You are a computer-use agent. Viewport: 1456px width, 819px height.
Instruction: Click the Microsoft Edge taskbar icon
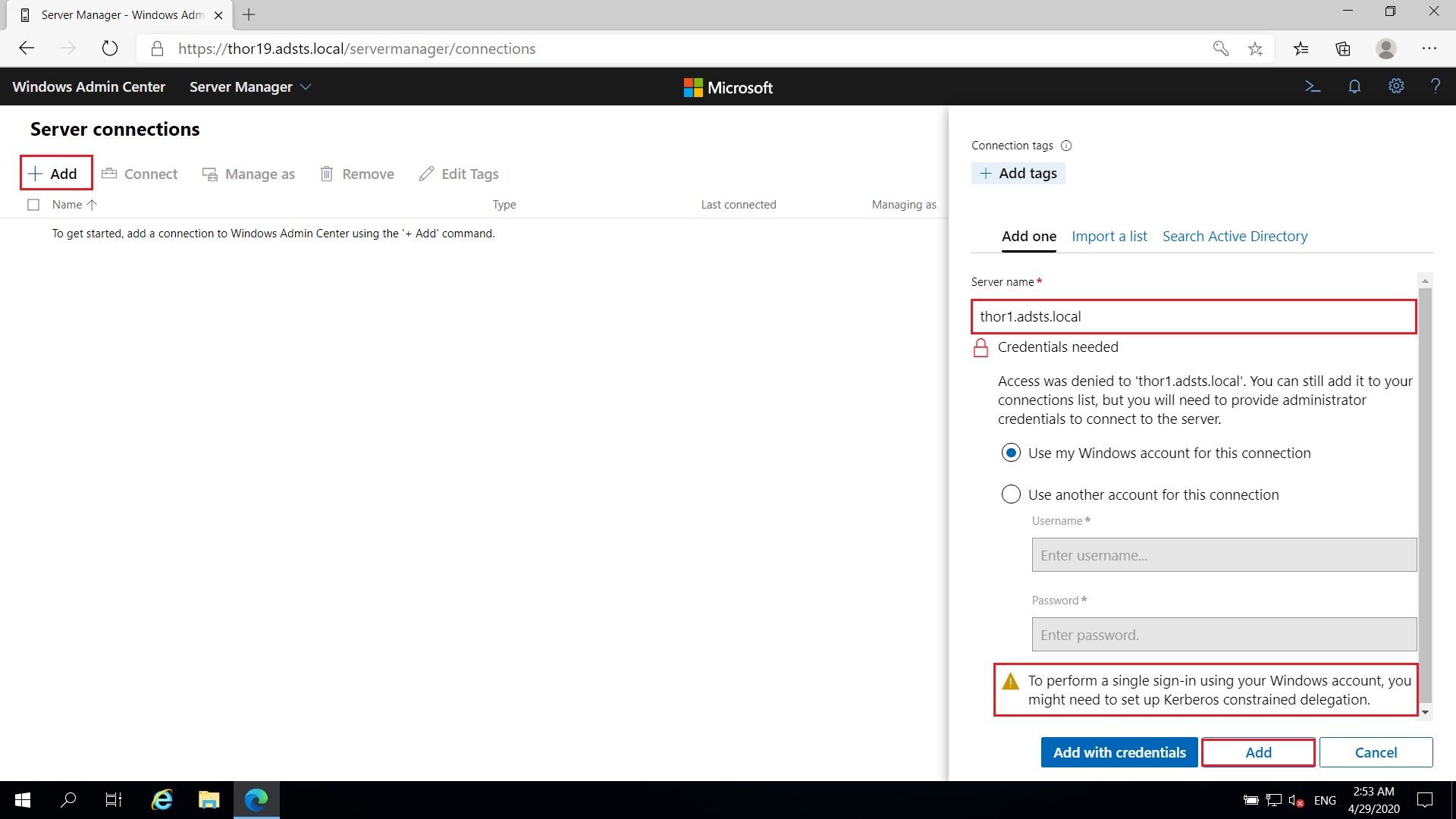[x=256, y=800]
